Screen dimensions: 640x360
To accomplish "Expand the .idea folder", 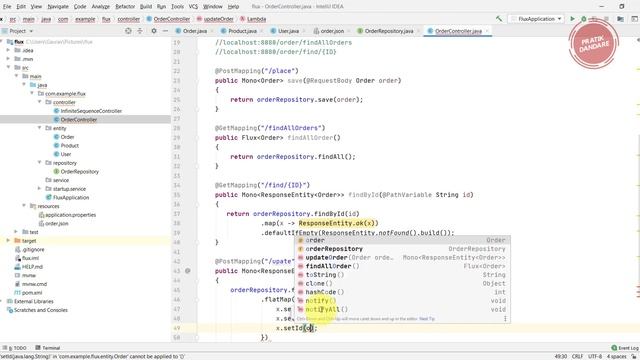I will pos(8,50).
